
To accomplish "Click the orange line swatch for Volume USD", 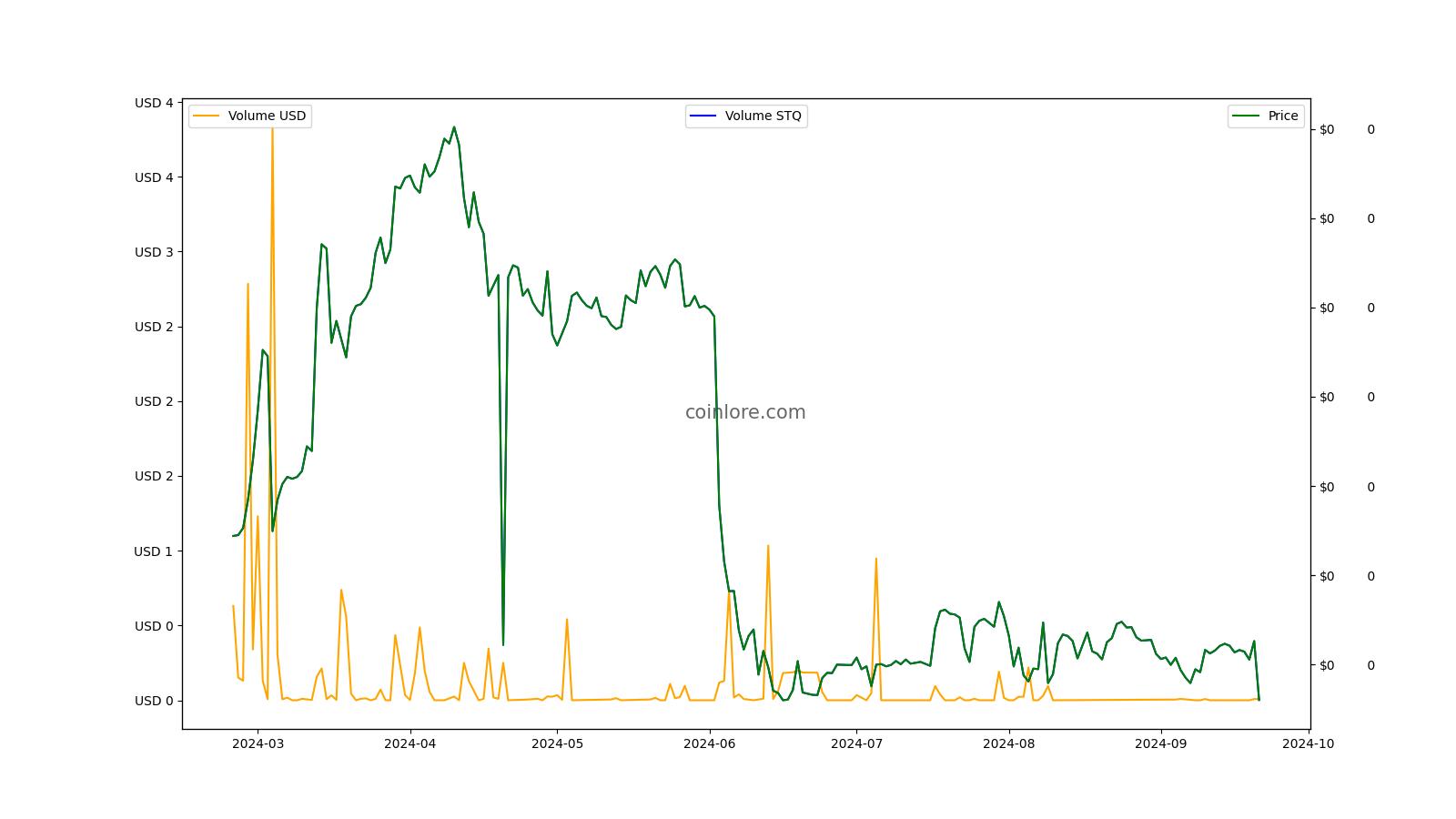I will 207,116.
